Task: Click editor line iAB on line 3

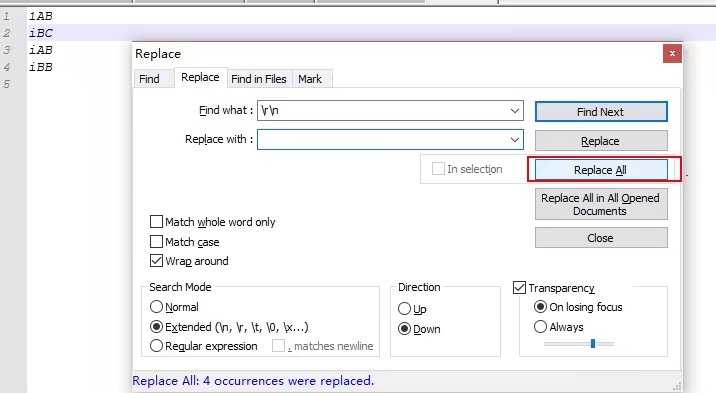Action: (41, 50)
